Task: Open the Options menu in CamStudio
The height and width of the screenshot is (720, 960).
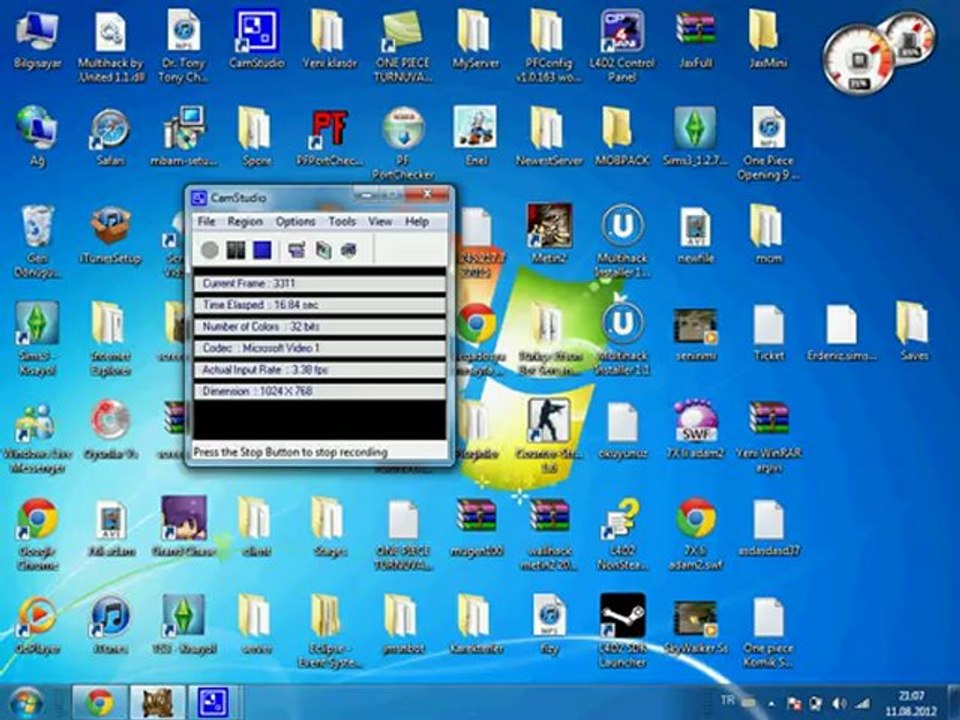Action: coord(295,222)
